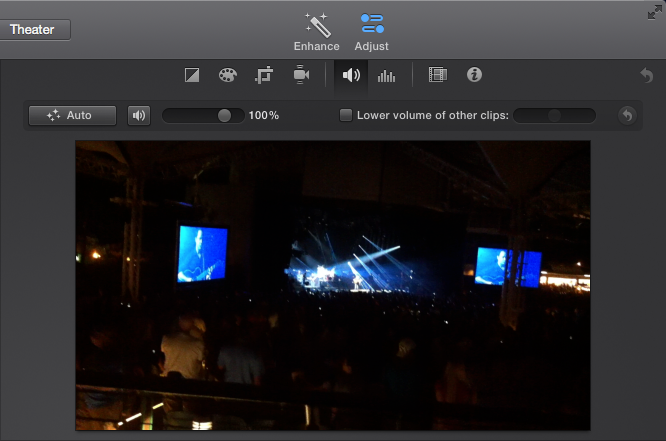Open Video and Audio Effects filmstrip

click(438, 75)
